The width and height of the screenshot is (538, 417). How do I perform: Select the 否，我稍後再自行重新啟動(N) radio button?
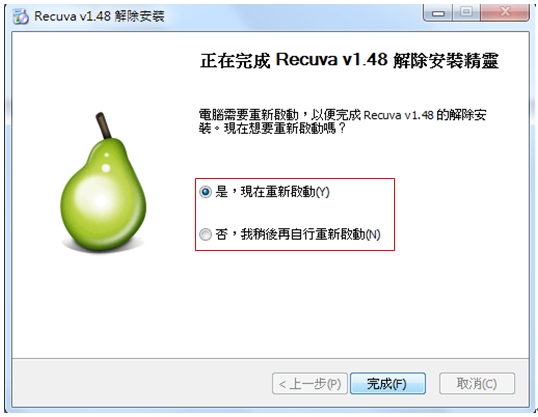205,234
